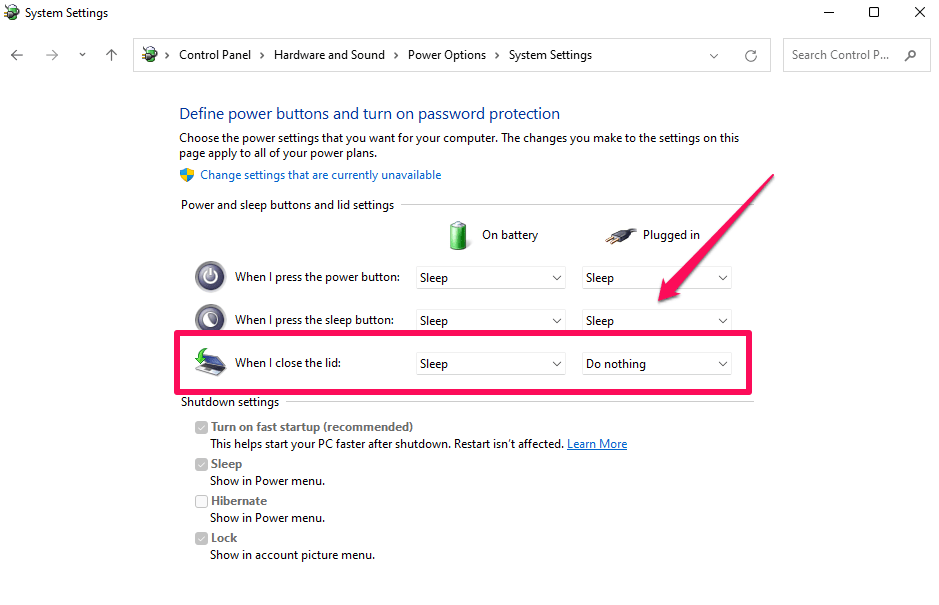939x605 pixels.
Task: Click the address bar Control Panel icon
Action: click(150, 55)
